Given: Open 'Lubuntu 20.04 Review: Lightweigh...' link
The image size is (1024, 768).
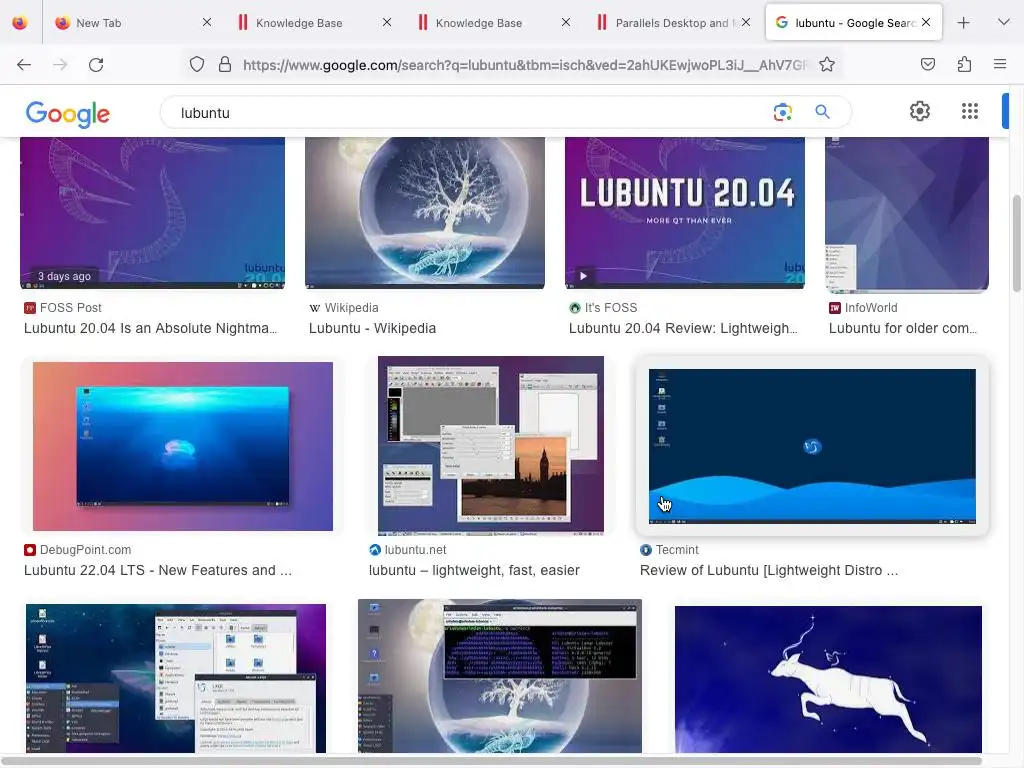Looking at the screenshot, I should click(x=683, y=328).
